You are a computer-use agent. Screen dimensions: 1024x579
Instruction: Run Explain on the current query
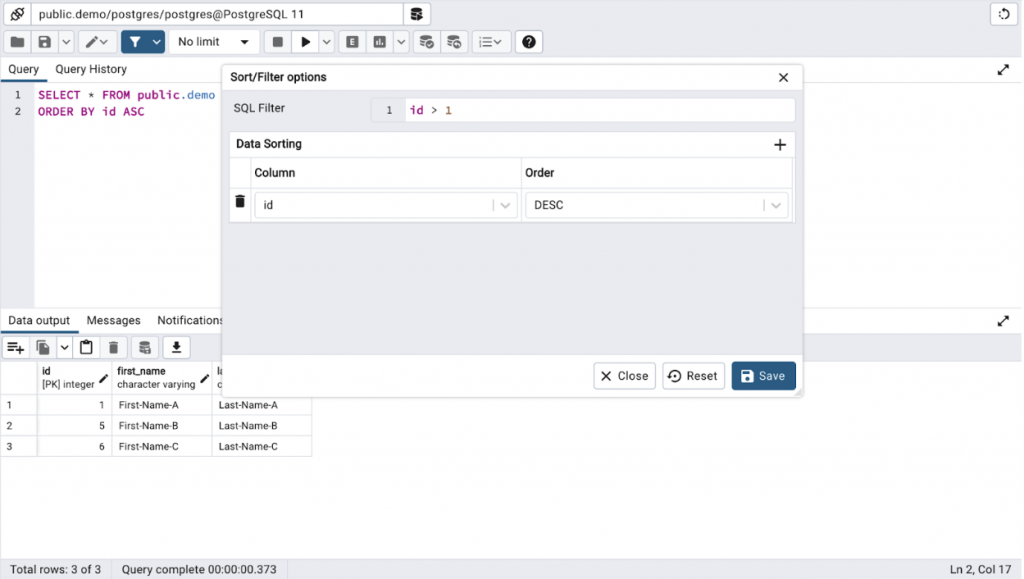(x=352, y=41)
